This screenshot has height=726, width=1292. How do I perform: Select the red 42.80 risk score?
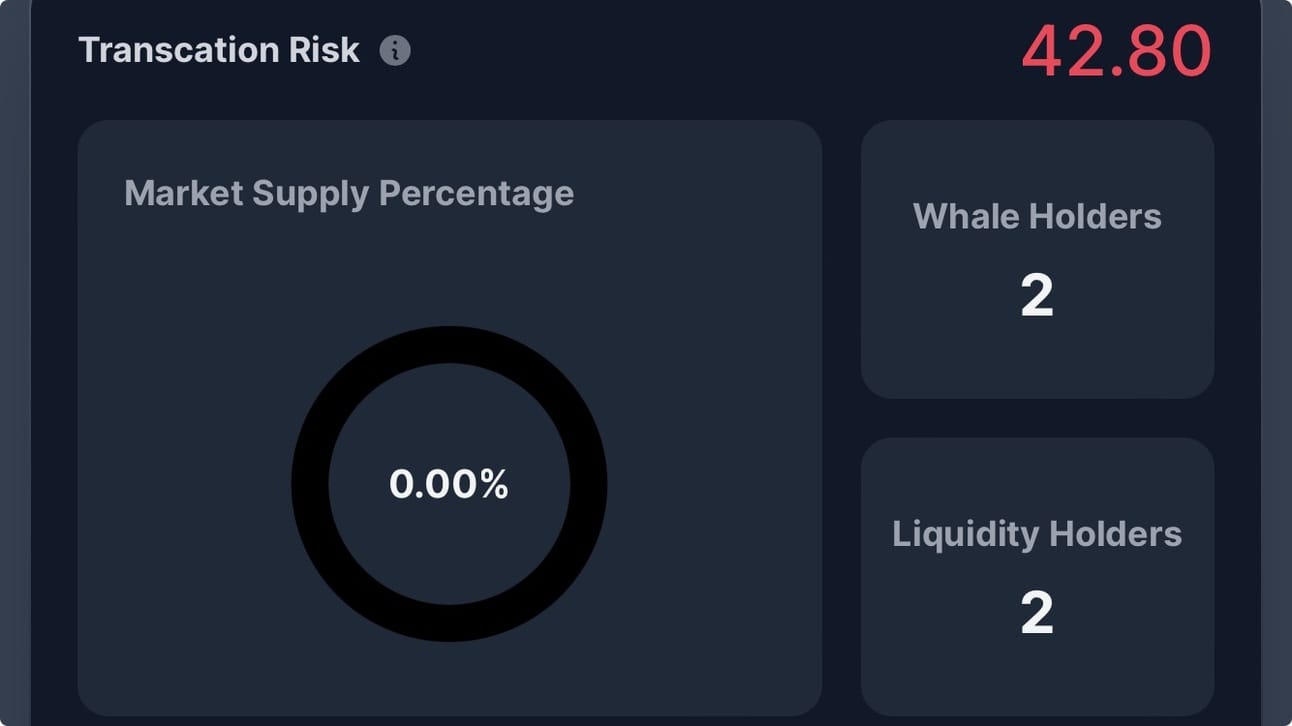pyautogui.click(x=1116, y=51)
